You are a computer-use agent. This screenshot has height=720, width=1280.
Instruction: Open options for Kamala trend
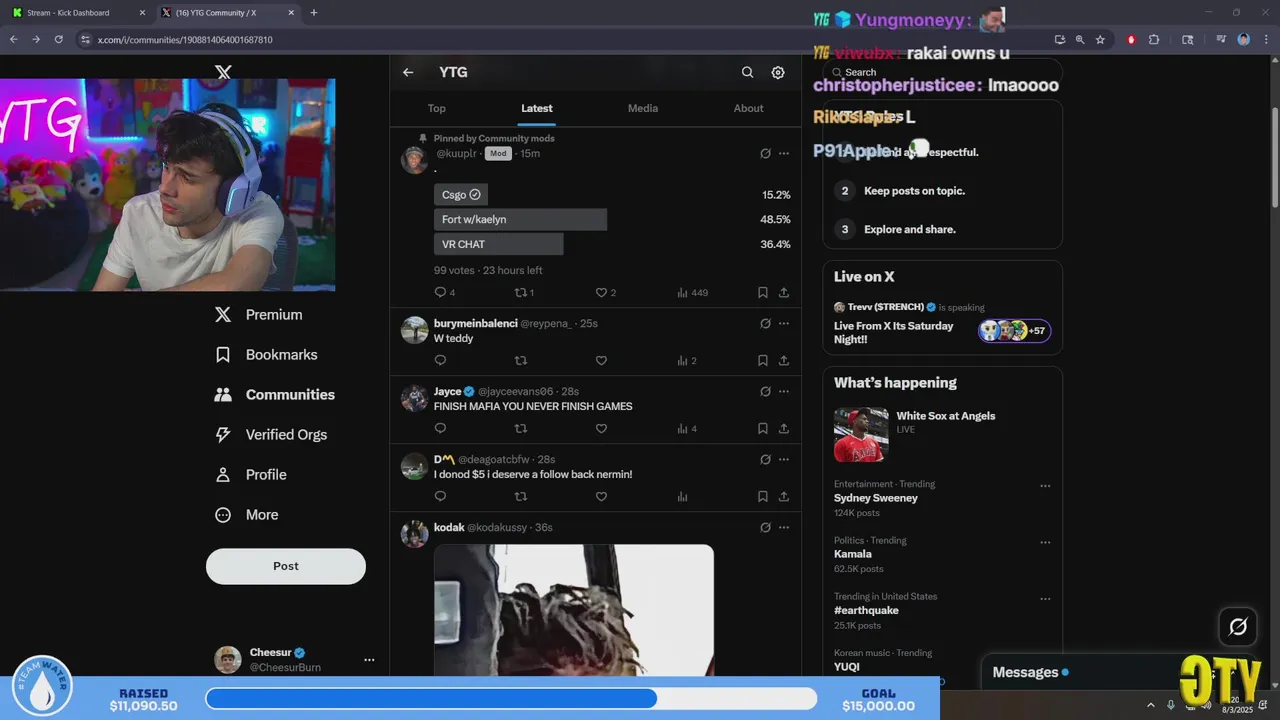point(1045,542)
